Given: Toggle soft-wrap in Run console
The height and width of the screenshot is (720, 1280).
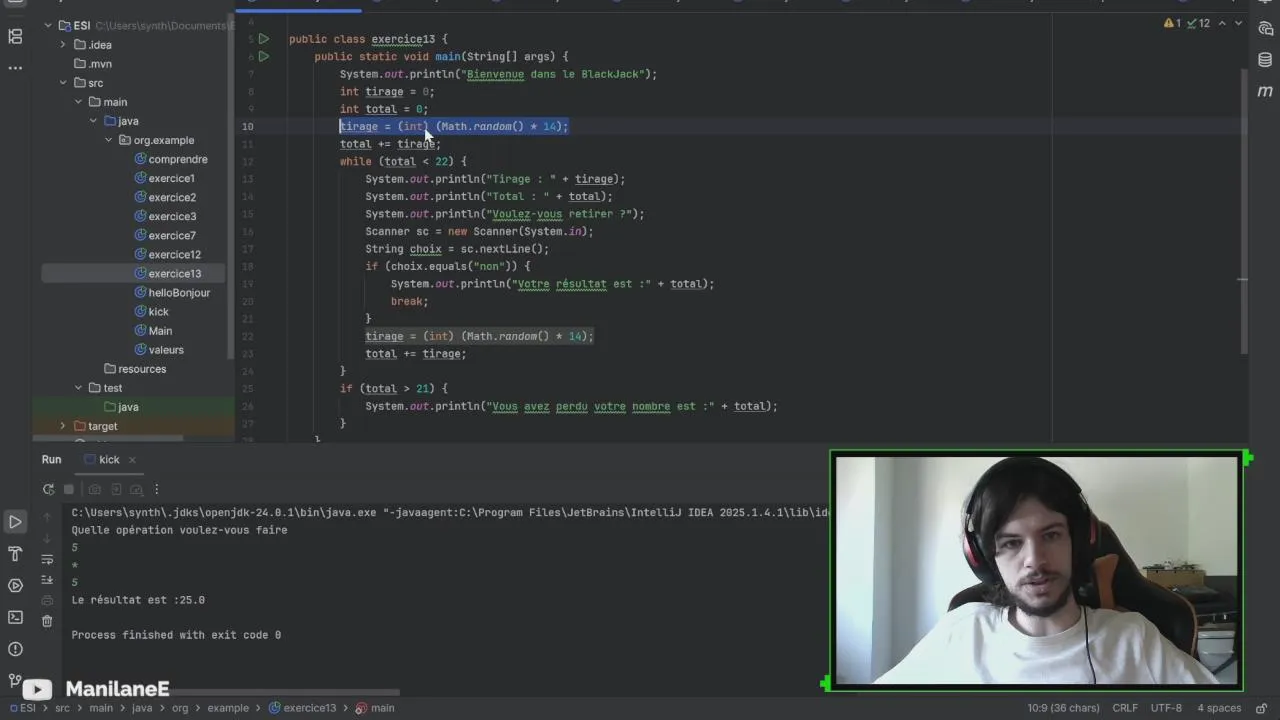Looking at the screenshot, I should click(x=47, y=561).
